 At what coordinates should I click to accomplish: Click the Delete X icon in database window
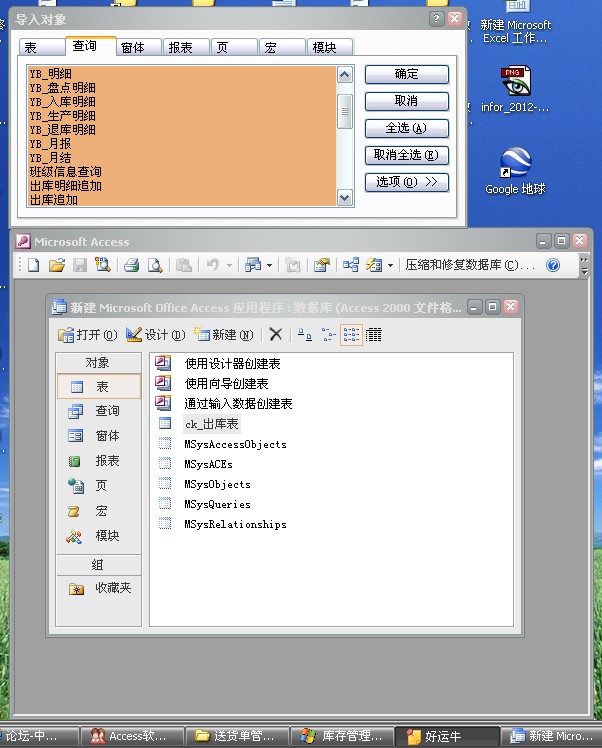276,334
